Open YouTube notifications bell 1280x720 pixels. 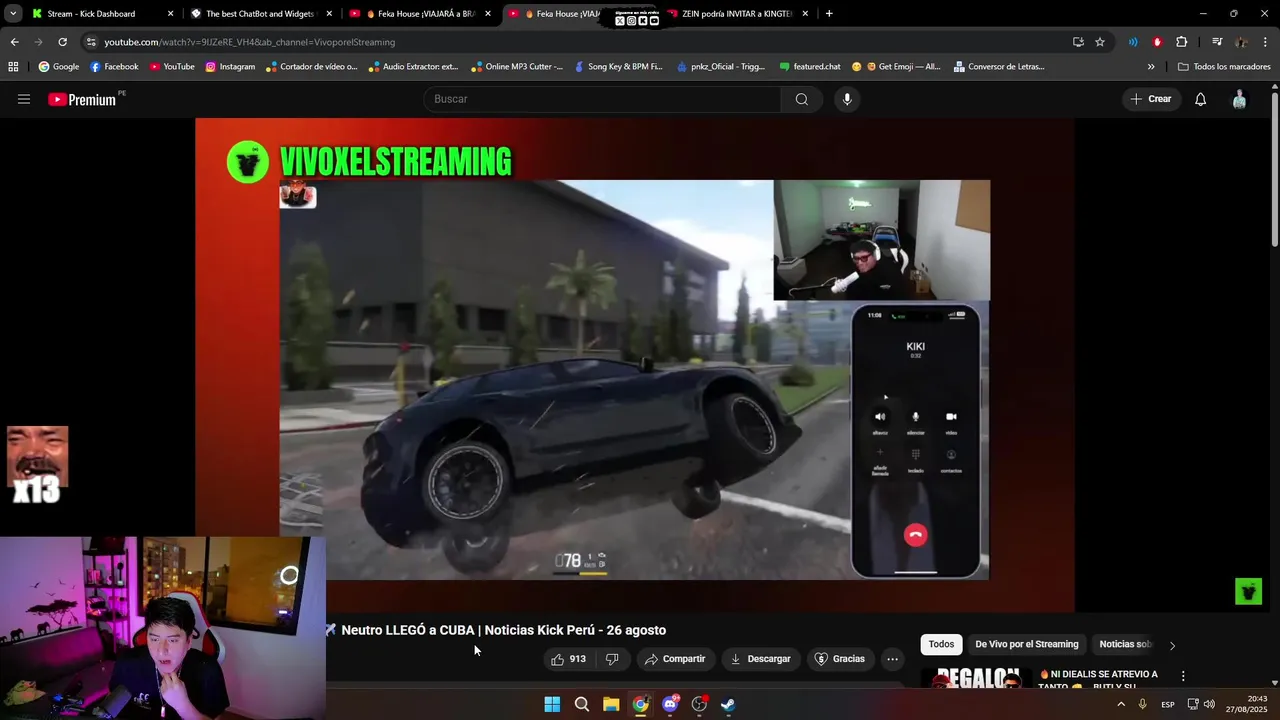[x=1200, y=99]
